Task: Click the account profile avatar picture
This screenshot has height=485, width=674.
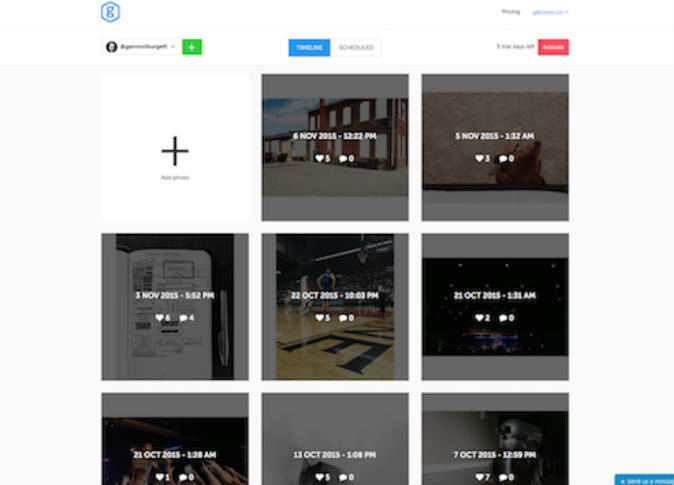Action: 111,47
